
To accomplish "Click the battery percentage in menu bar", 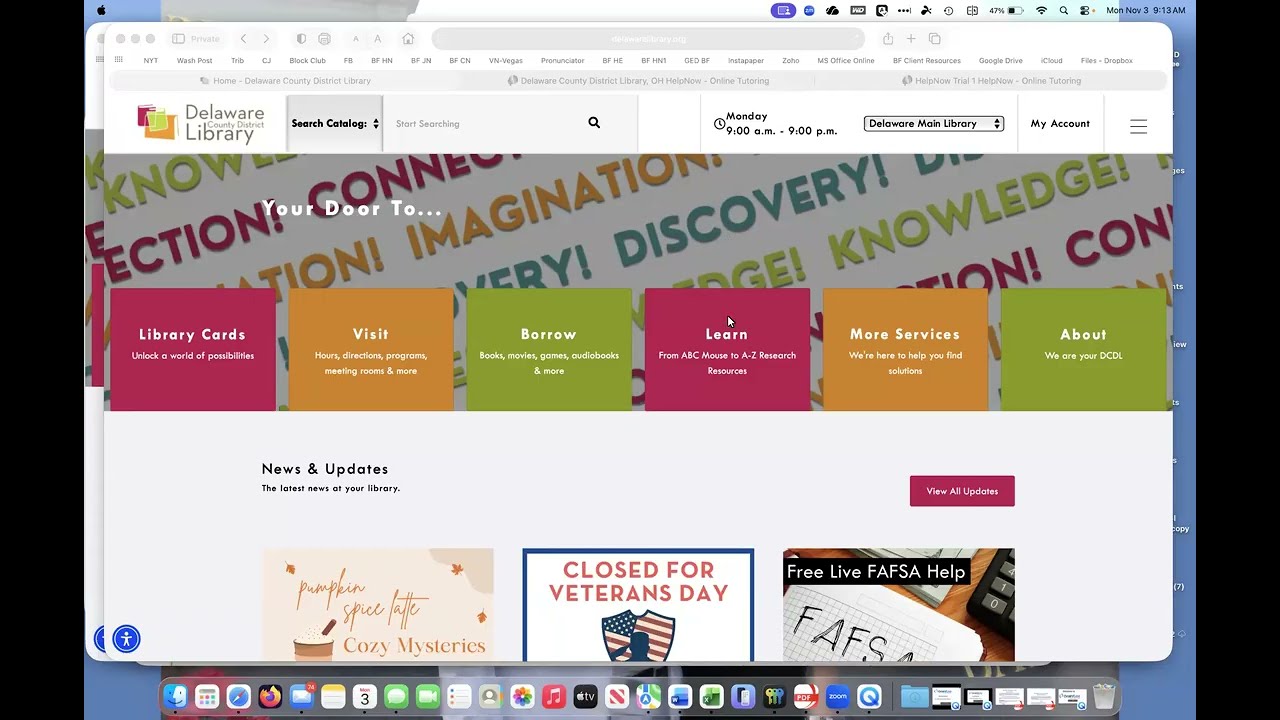I will tap(997, 10).
